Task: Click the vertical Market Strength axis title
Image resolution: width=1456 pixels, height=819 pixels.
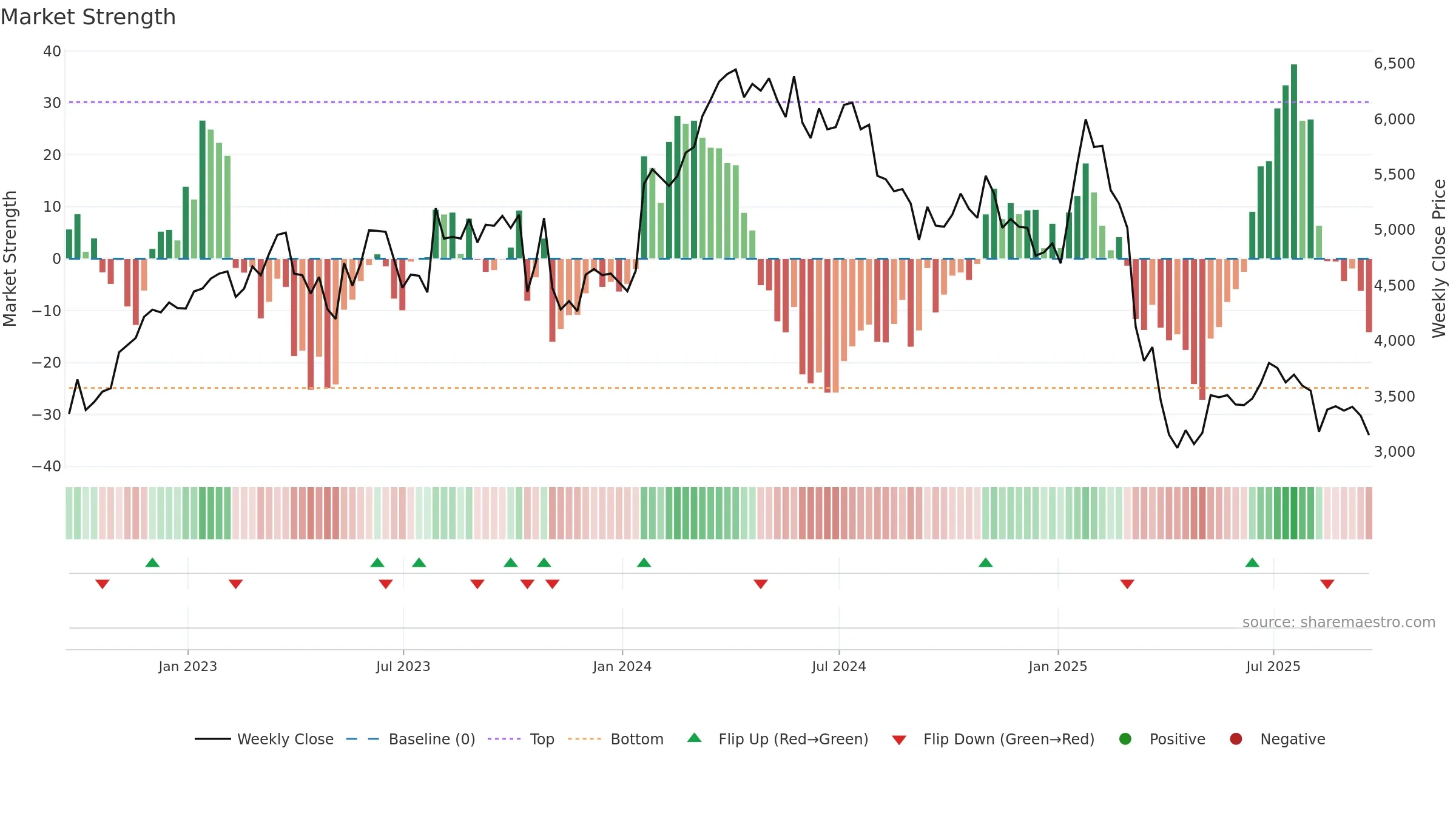Action: tap(10, 258)
